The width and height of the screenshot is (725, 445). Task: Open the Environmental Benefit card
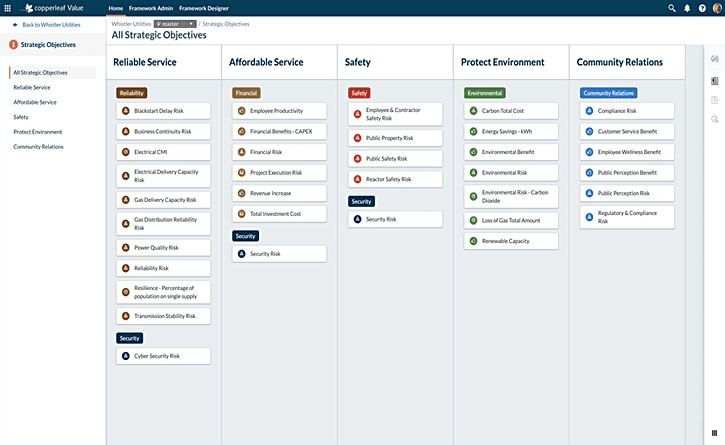tap(511, 152)
